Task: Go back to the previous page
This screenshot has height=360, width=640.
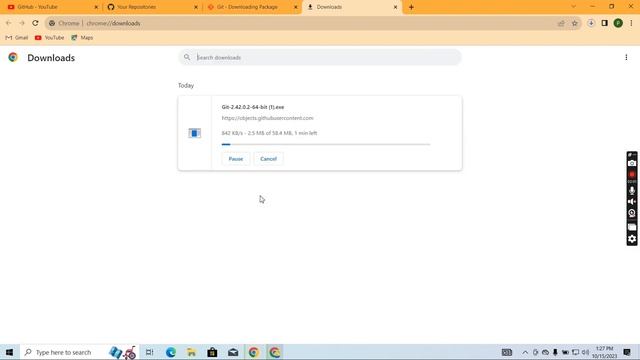Action: tap(9, 23)
